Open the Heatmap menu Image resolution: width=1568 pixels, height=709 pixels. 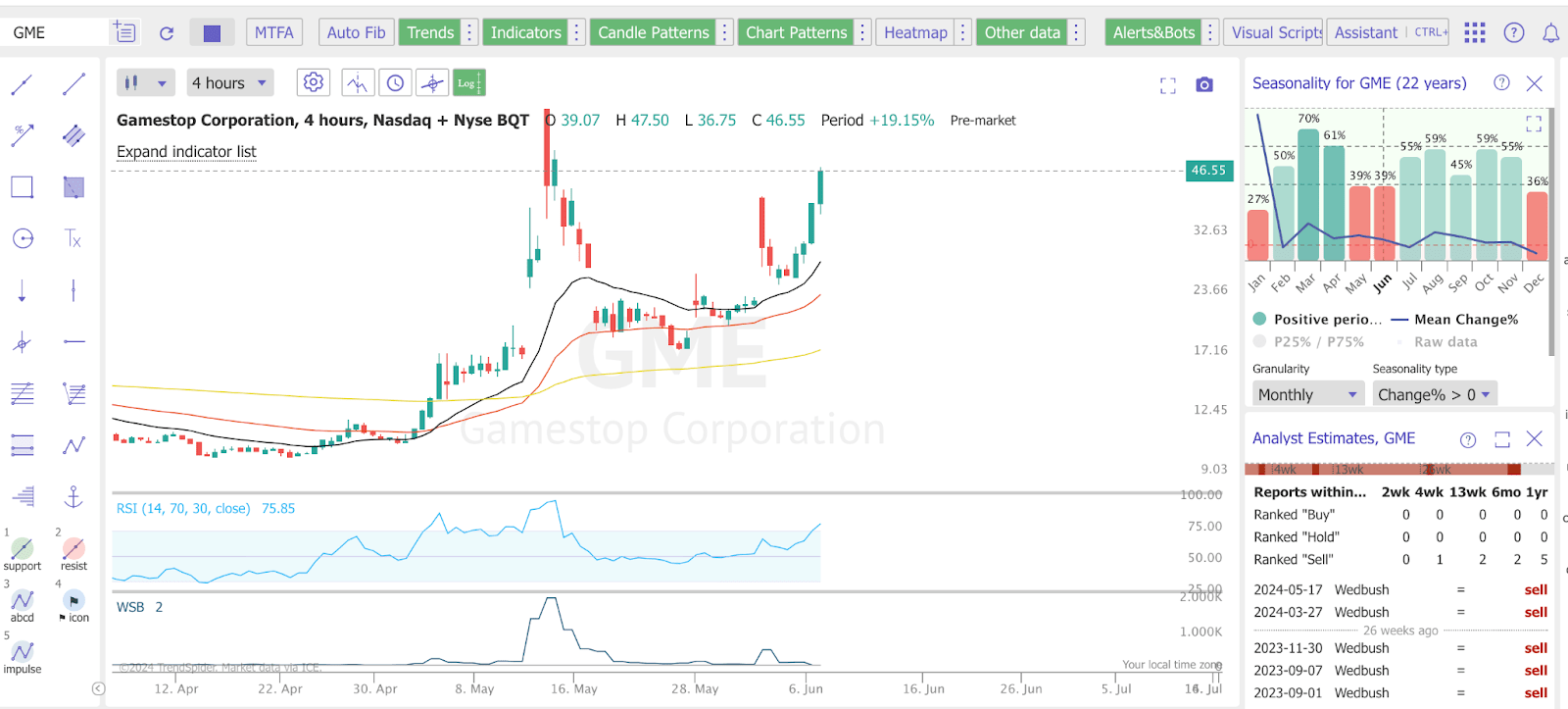[x=914, y=32]
